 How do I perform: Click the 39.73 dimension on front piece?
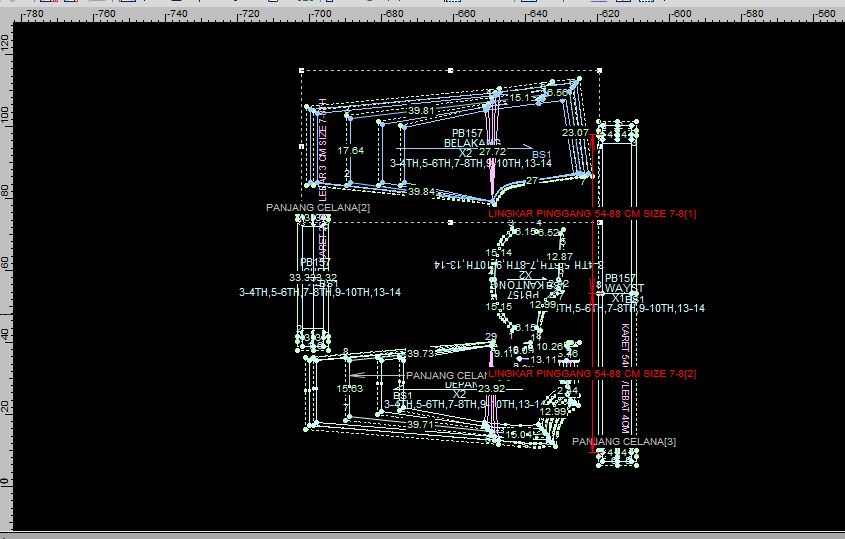coord(421,354)
